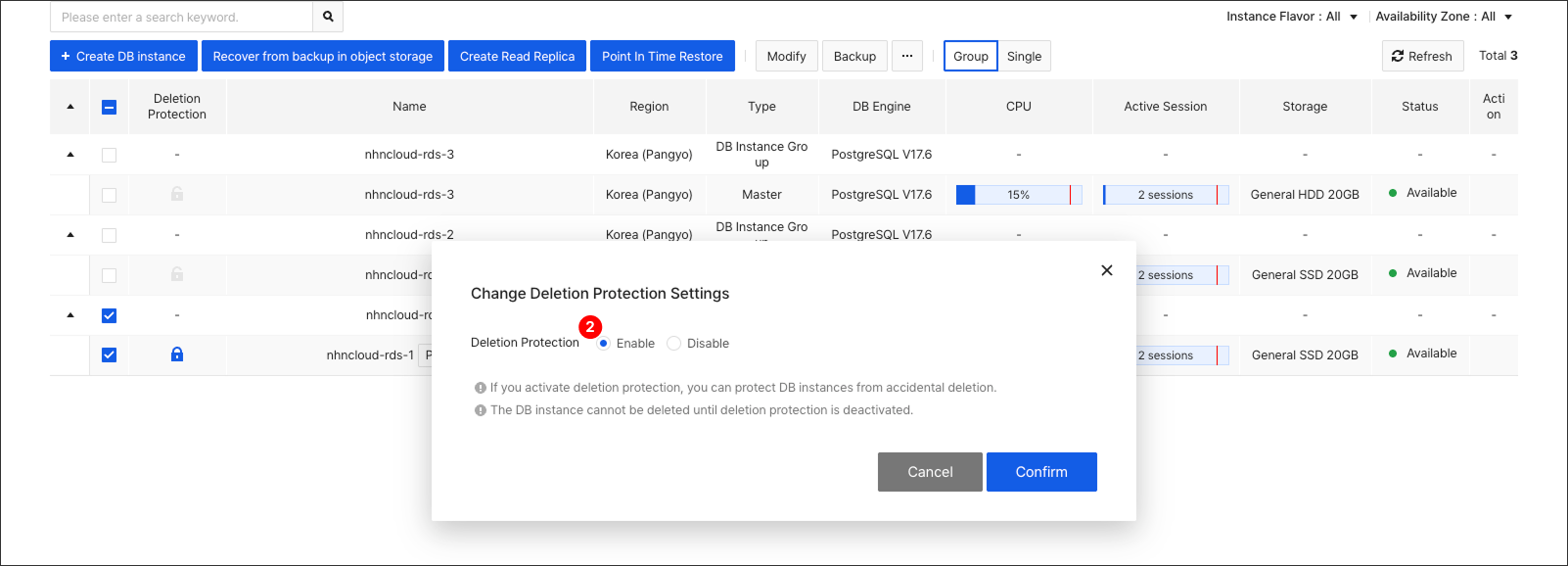The width and height of the screenshot is (1568, 566).
Task: Check the unchecked General SSD instance row checkbox
Action: pyautogui.click(x=109, y=275)
